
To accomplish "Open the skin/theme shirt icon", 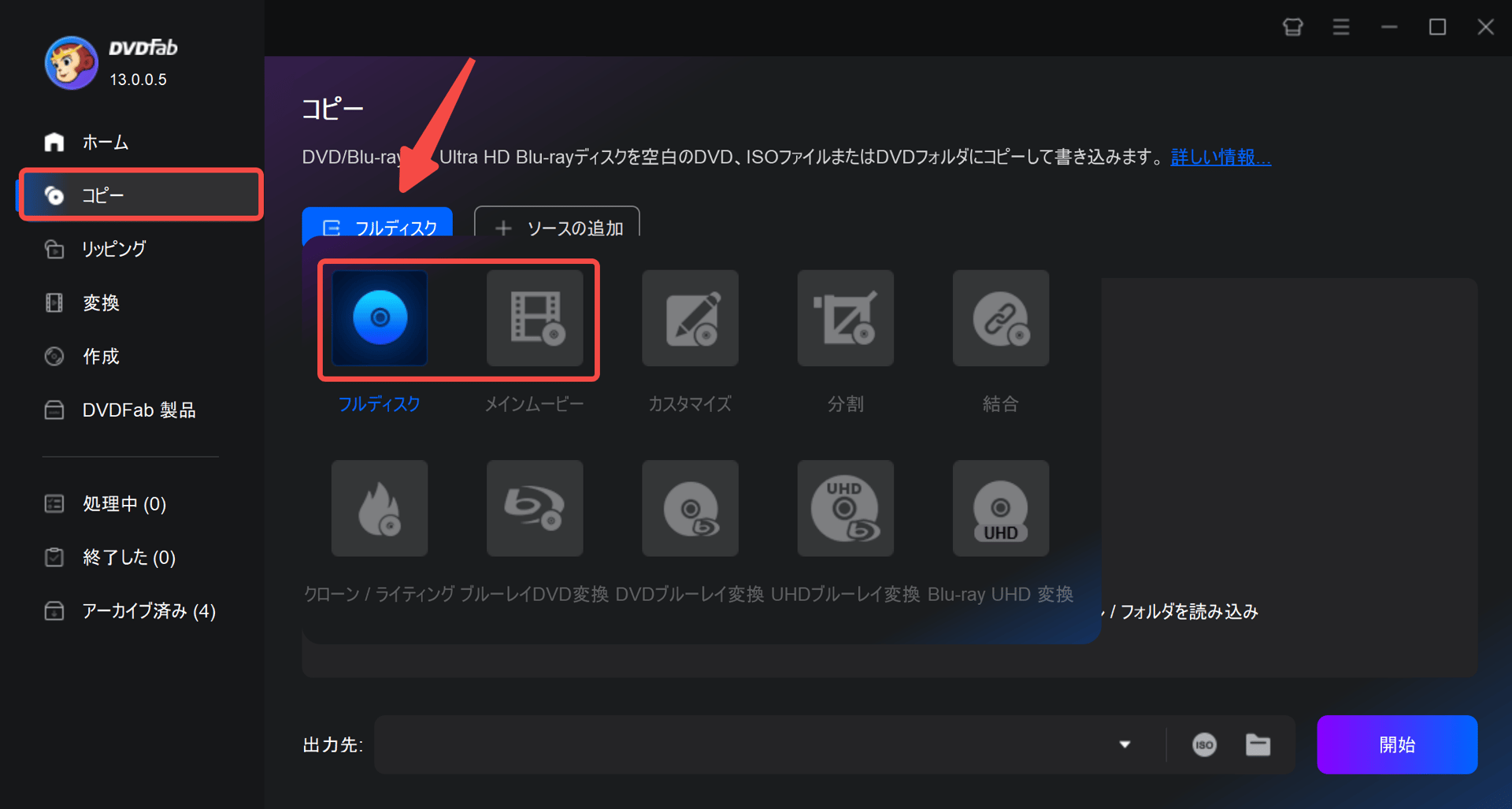I will pyautogui.click(x=1292, y=27).
